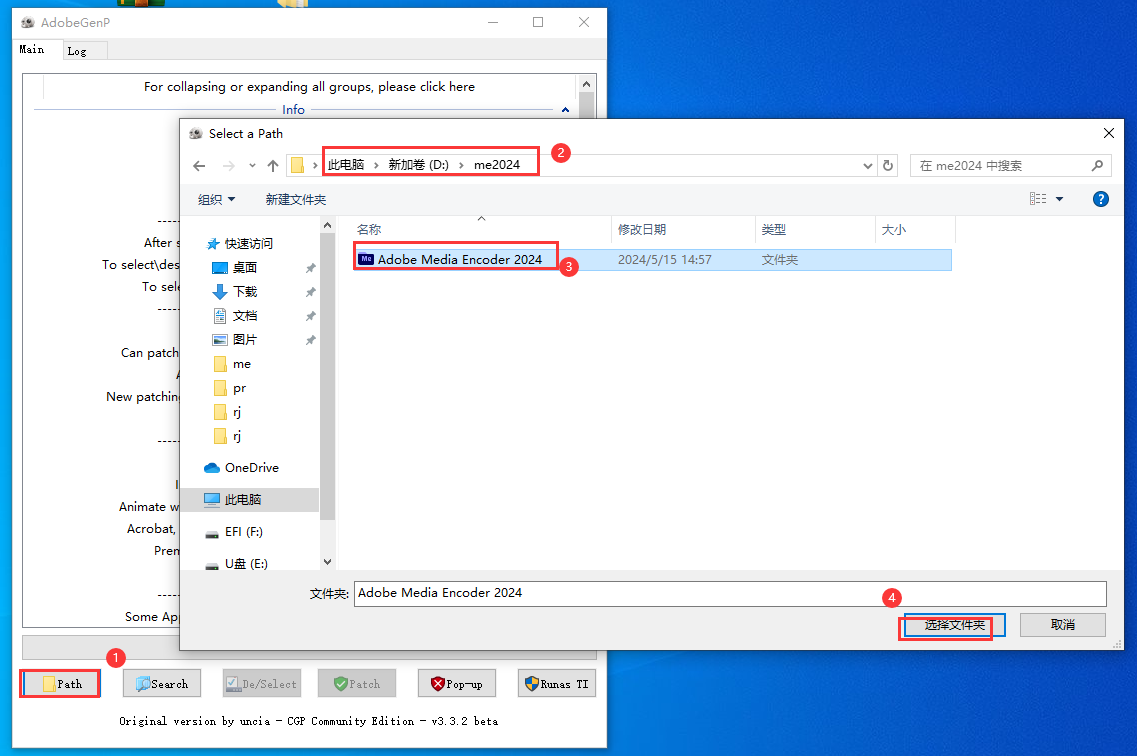Screen dimensions: 1137x756
Task: Open 文档 in the navigation pane
Action: click(245, 316)
